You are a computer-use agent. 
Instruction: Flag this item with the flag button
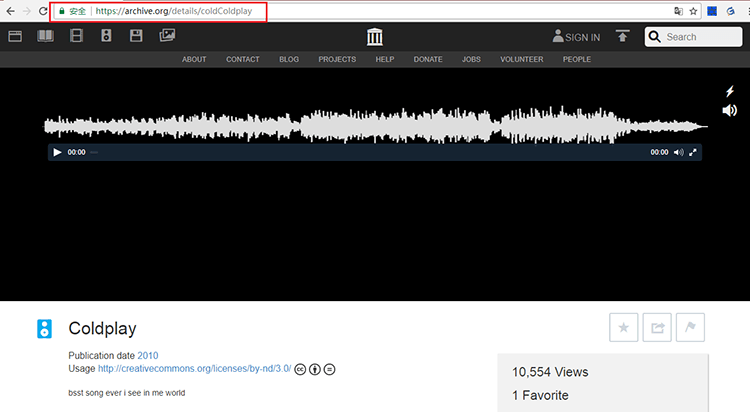click(690, 327)
